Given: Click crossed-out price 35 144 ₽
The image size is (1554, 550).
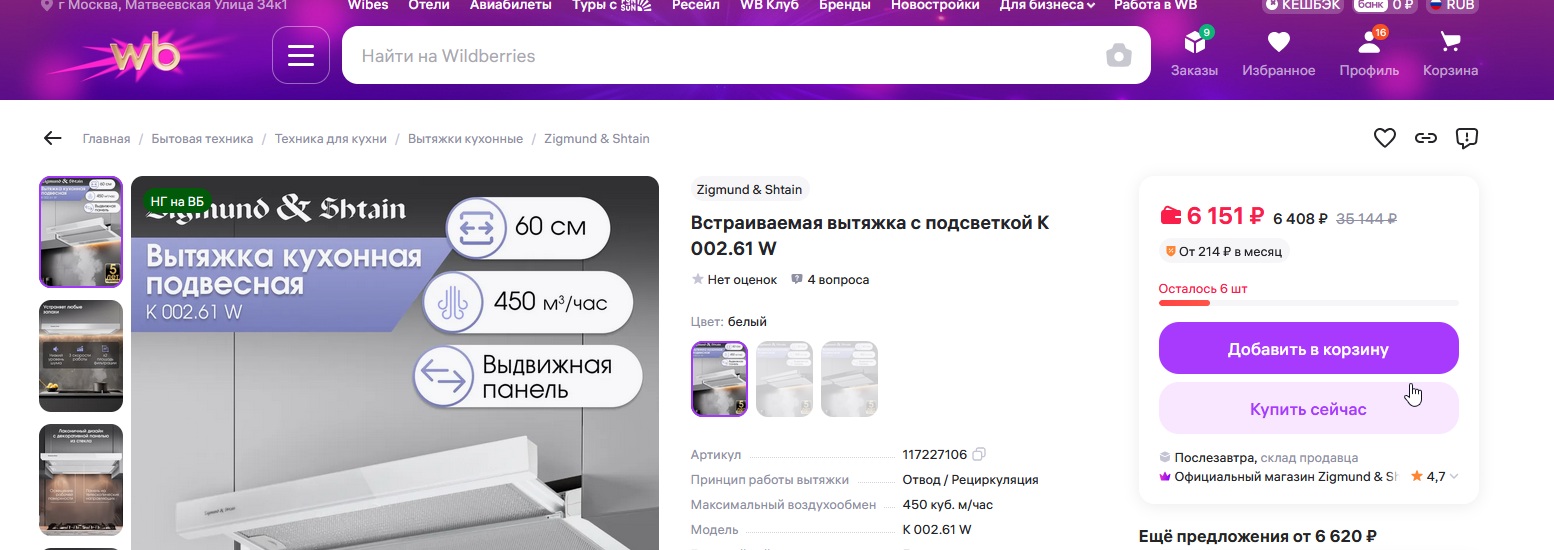Looking at the screenshot, I should [1366, 218].
